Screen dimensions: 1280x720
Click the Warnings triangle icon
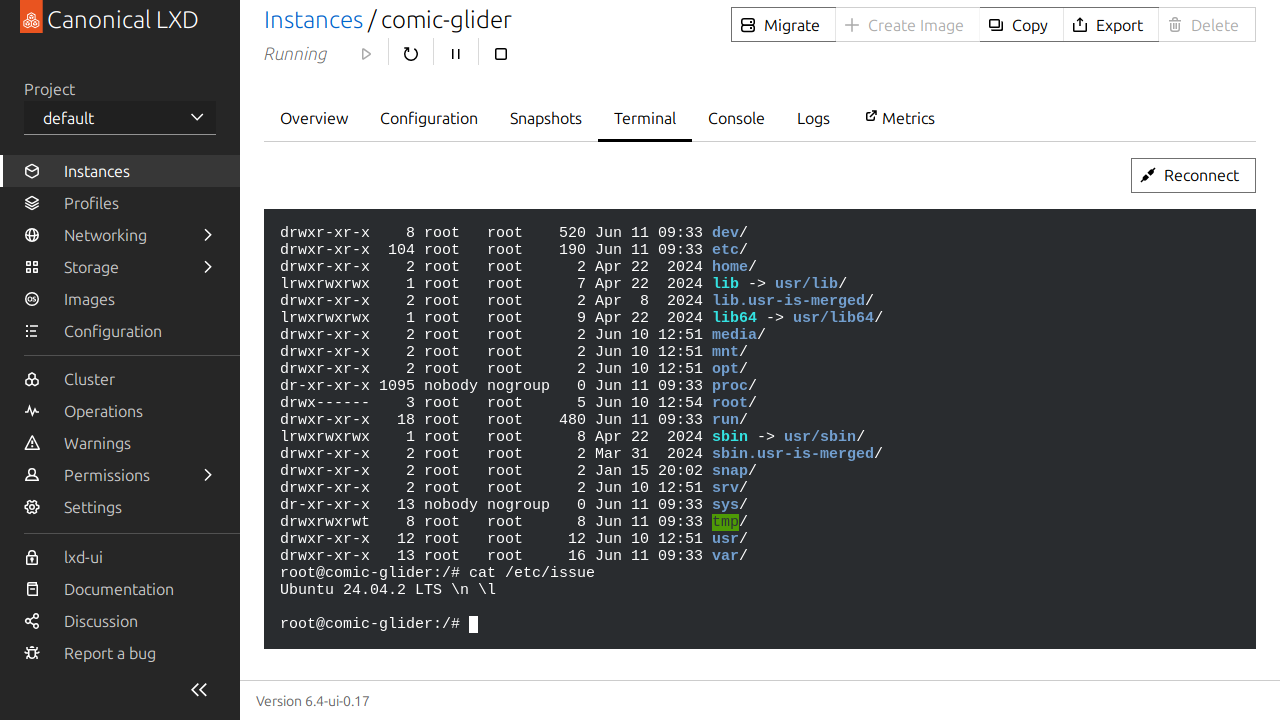click(32, 443)
